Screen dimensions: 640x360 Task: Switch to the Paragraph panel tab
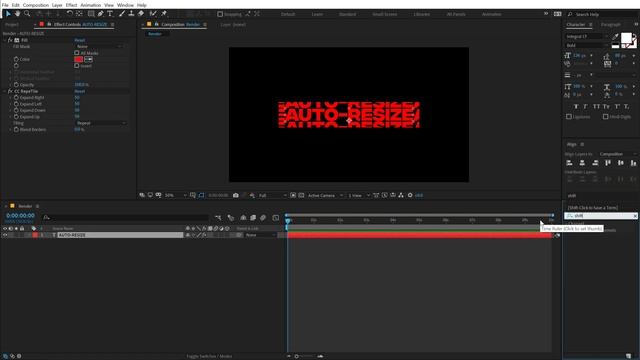point(611,25)
